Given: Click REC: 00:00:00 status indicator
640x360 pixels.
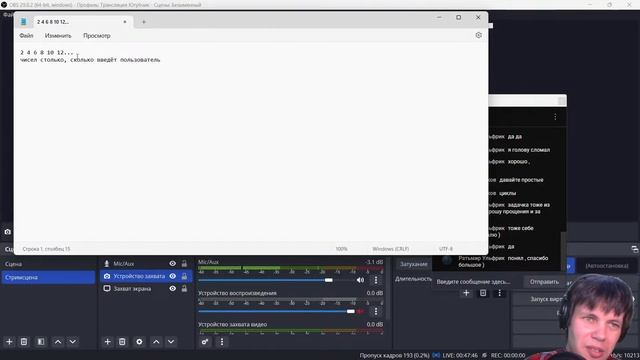Looking at the screenshot, I should (508, 356).
